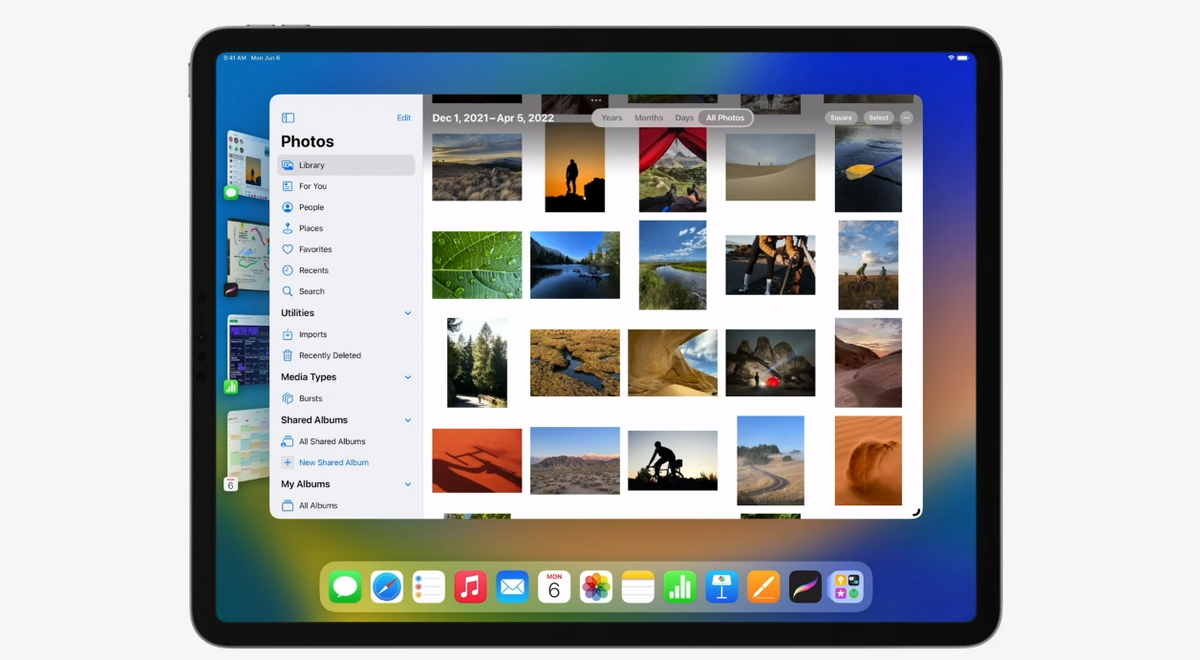The height and width of the screenshot is (660, 1200).
Task: Collapse the Media Types section
Action: 408,377
